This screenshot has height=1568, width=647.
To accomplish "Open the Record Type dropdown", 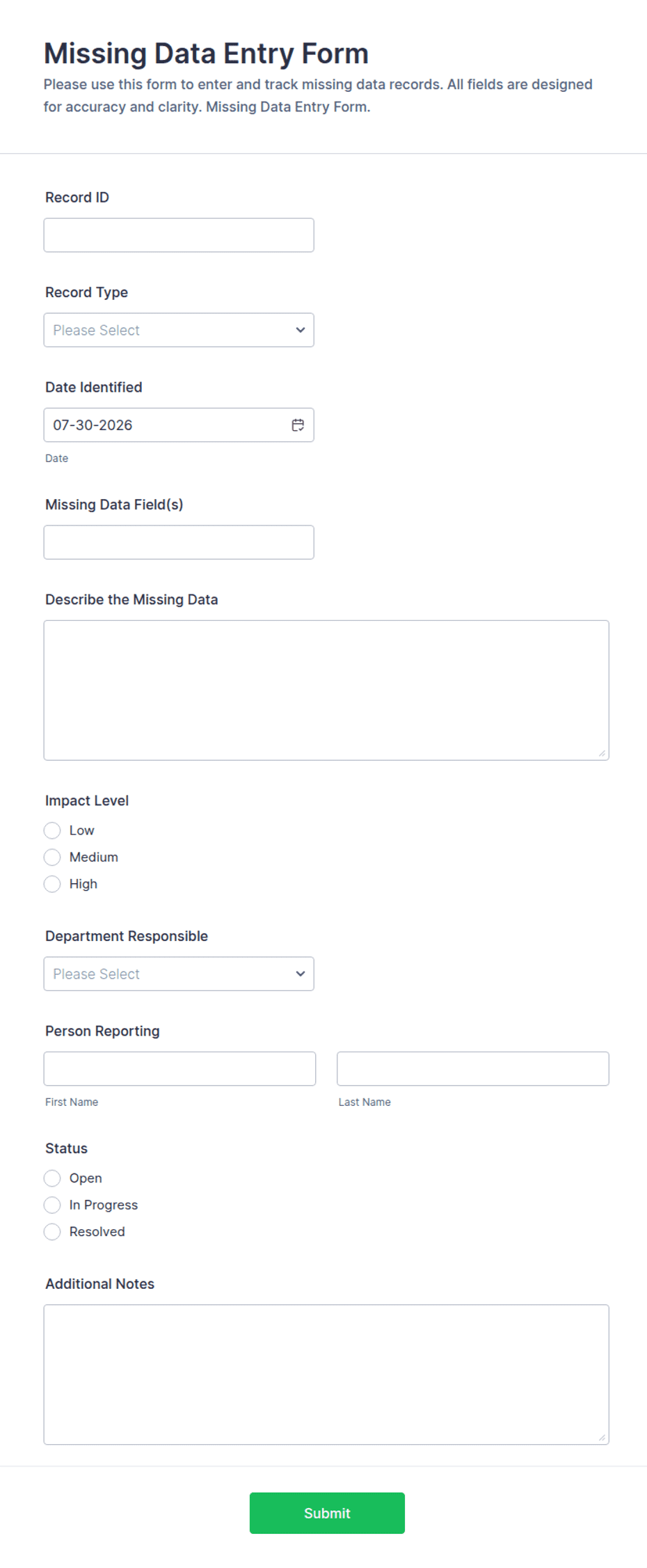I will point(179,330).
